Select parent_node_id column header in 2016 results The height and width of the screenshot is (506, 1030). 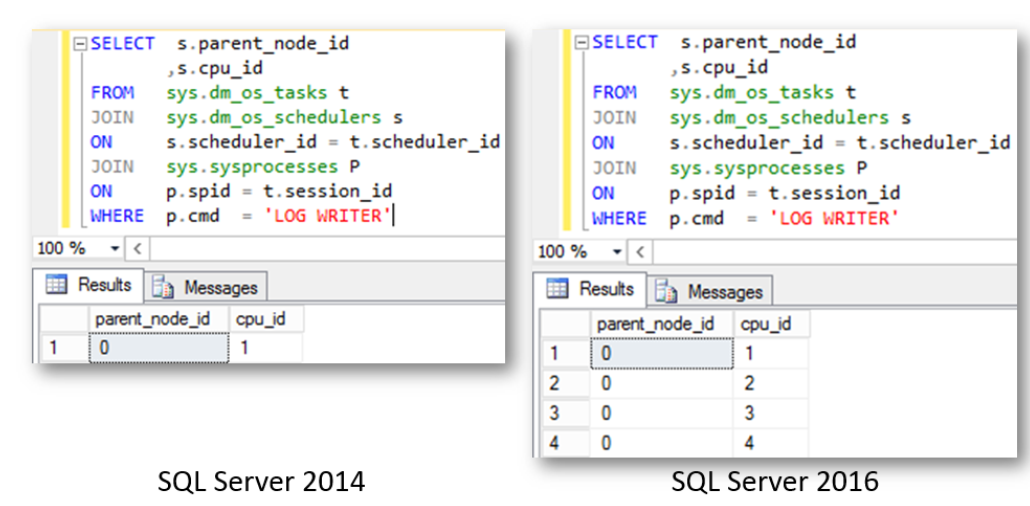pyautogui.click(x=661, y=323)
